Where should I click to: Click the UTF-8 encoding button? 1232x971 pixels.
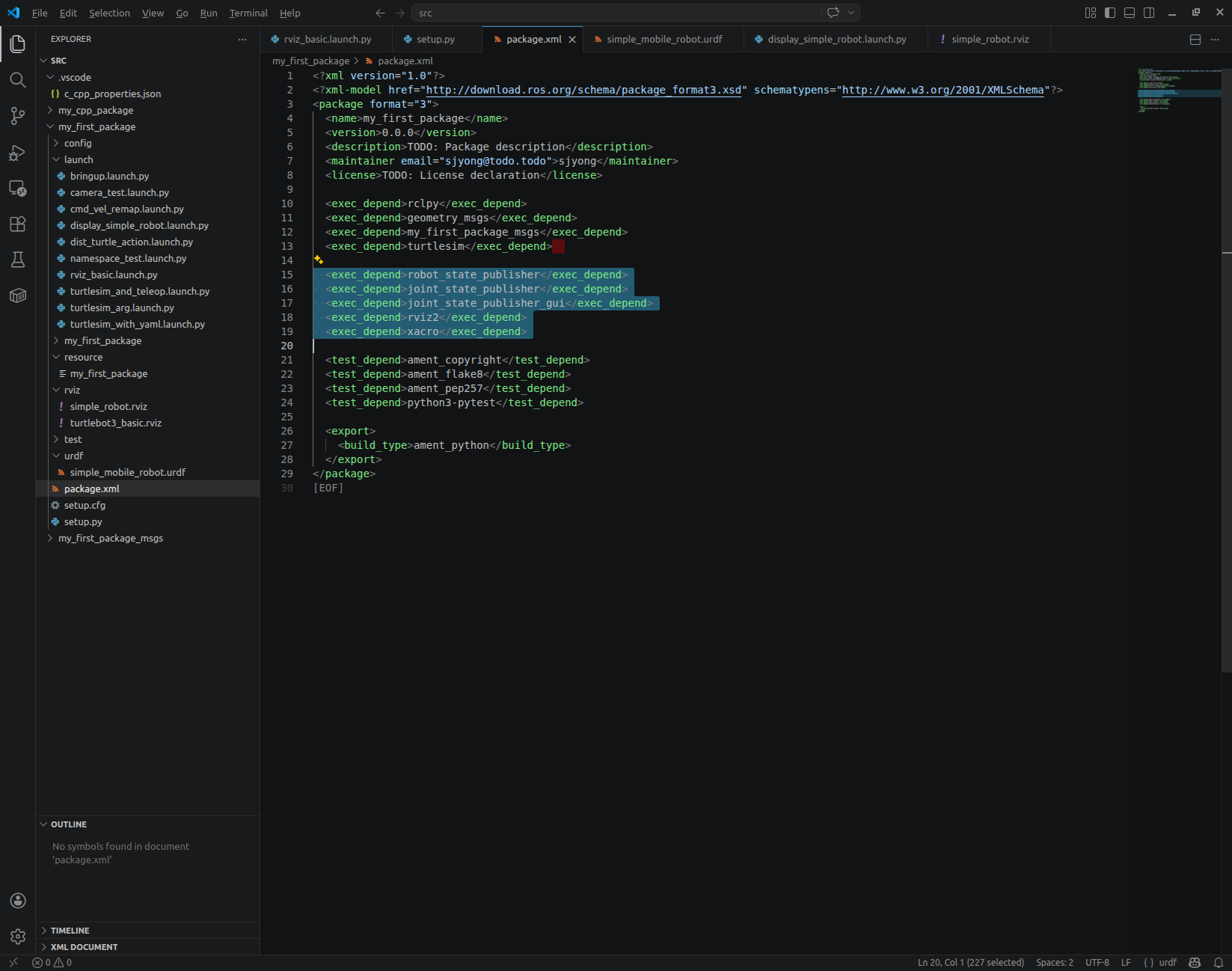tap(1097, 963)
